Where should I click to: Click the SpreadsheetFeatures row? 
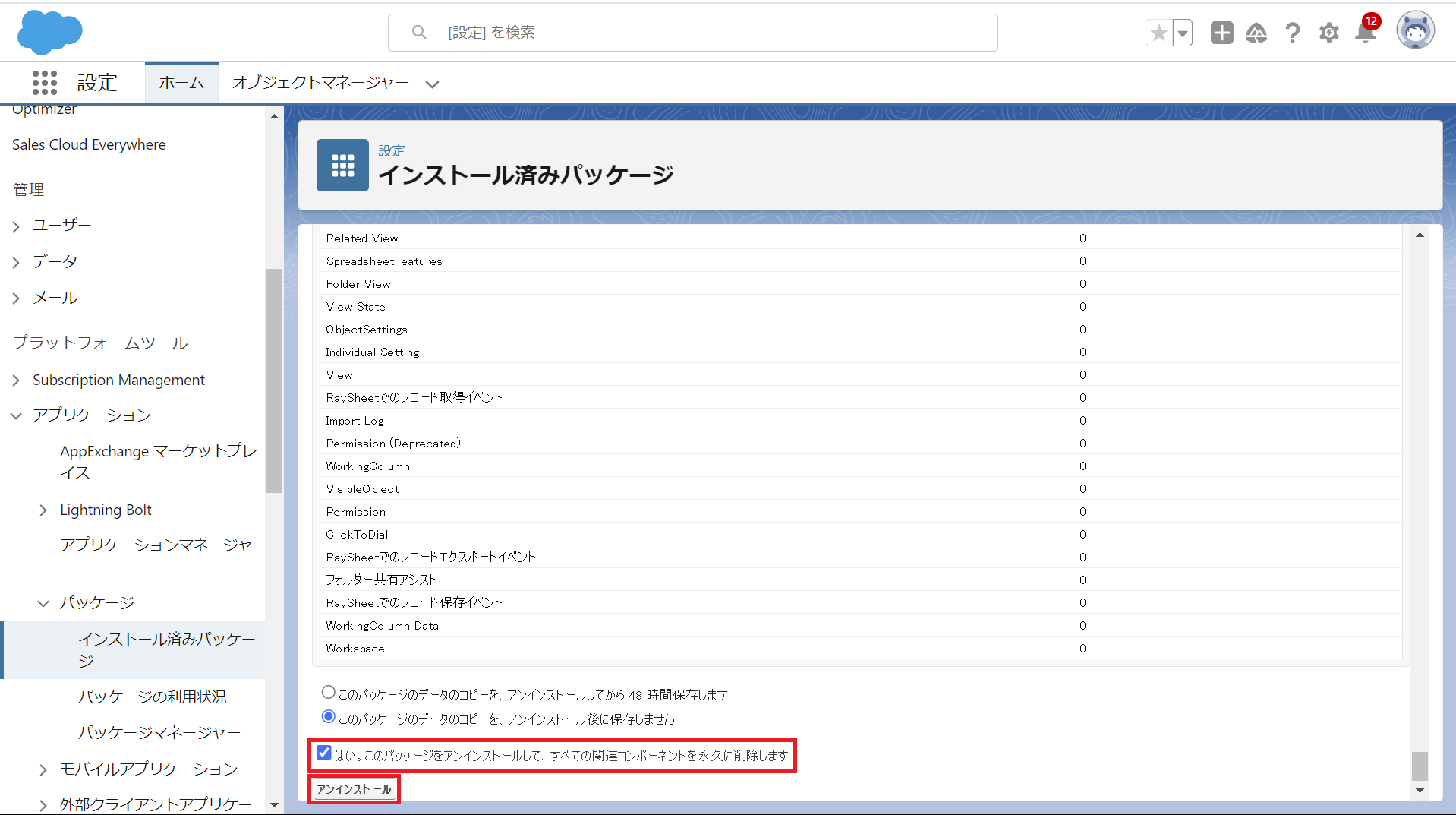(860, 261)
